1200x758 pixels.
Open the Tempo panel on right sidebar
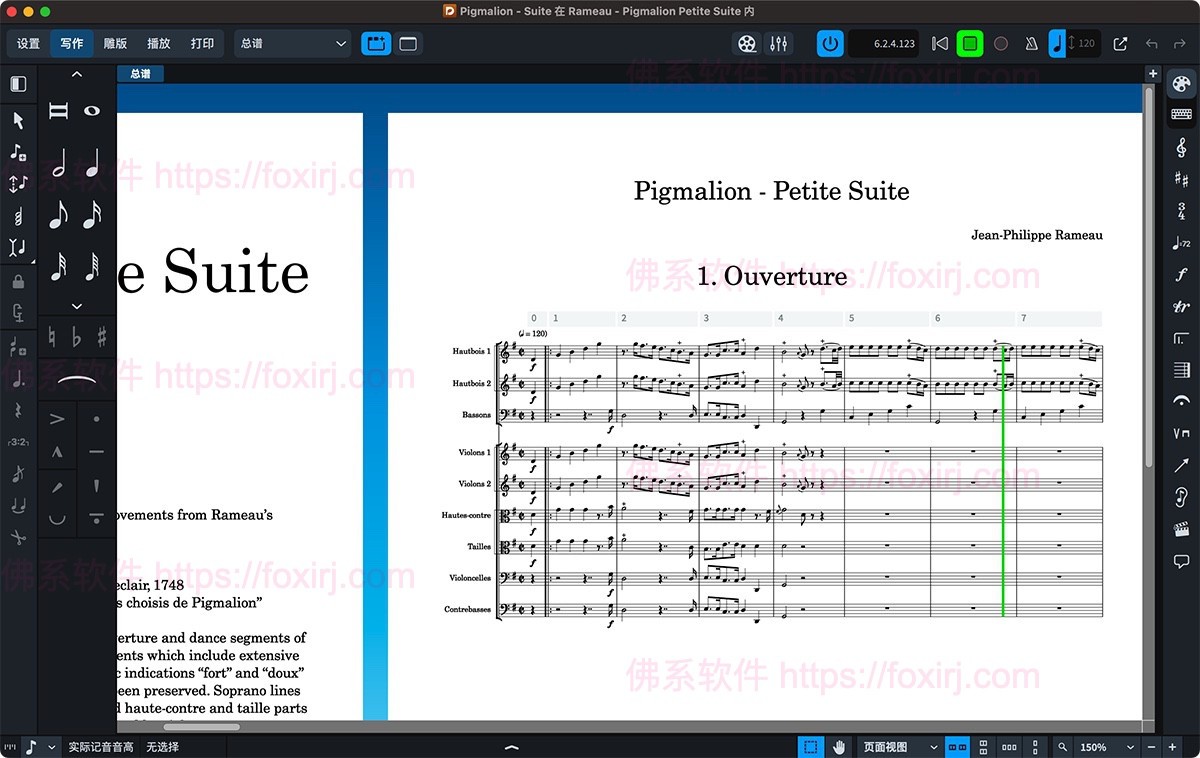tap(1181, 242)
